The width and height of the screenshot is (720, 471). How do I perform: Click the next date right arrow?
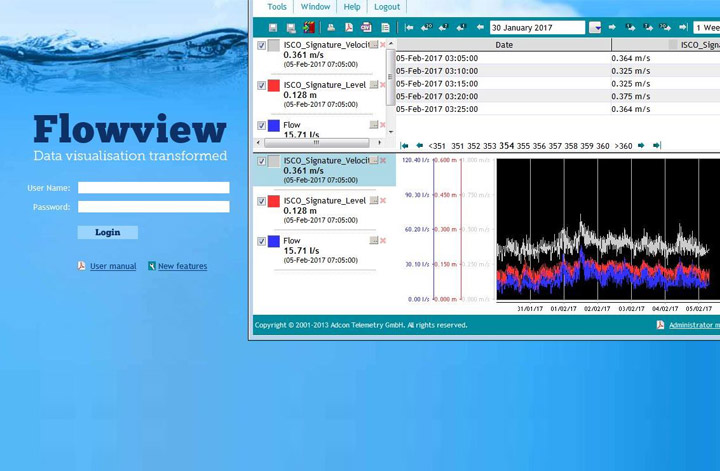(612, 28)
